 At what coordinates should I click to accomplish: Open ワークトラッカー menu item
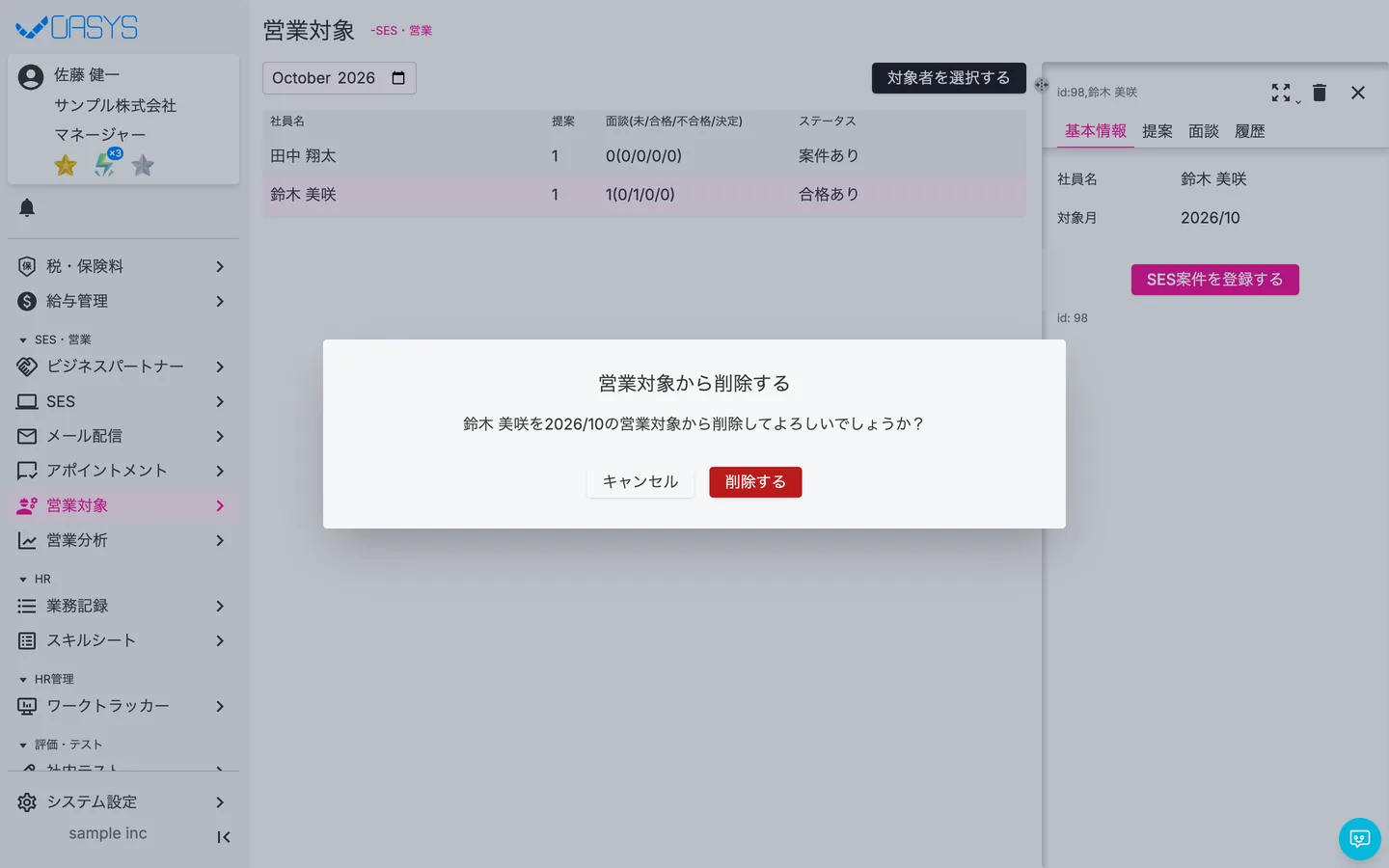pyautogui.click(x=123, y=706)
